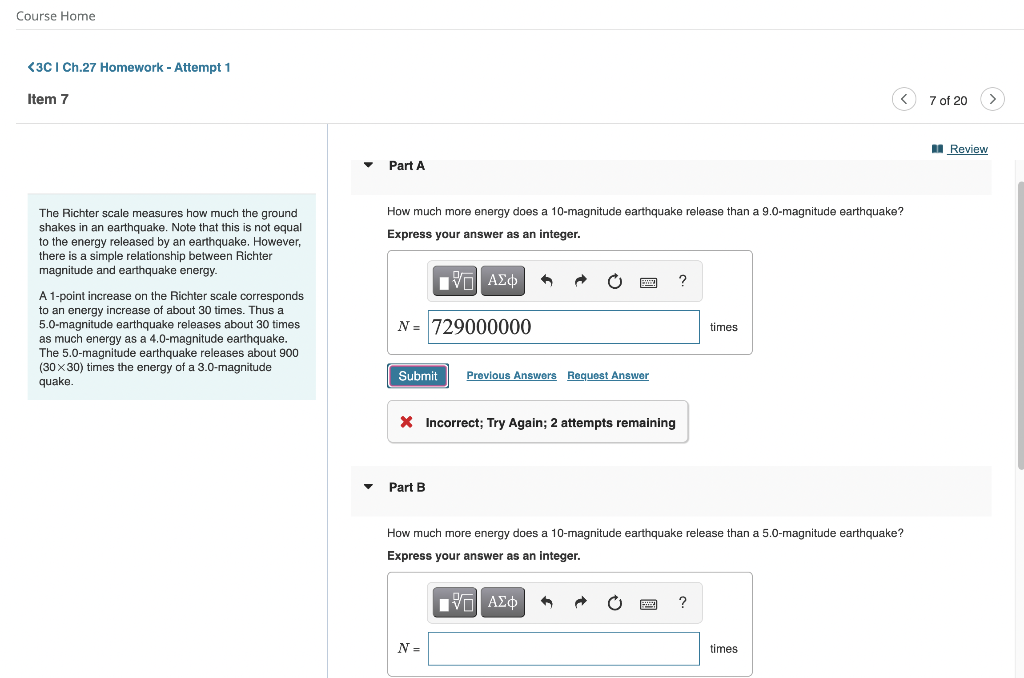The image size is (1024, 678).
Task: Reset the Part A answer with the circular arrow
Action: pos(615,282)
